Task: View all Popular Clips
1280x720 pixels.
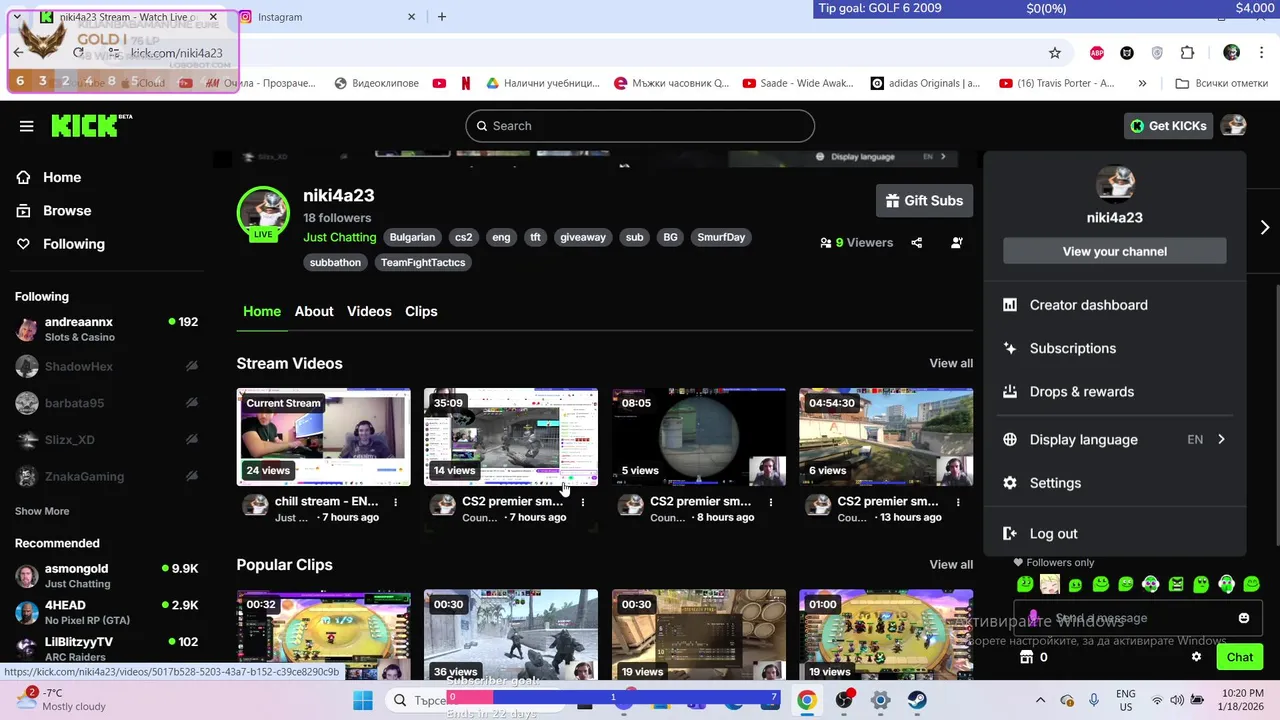Action: 951,565
